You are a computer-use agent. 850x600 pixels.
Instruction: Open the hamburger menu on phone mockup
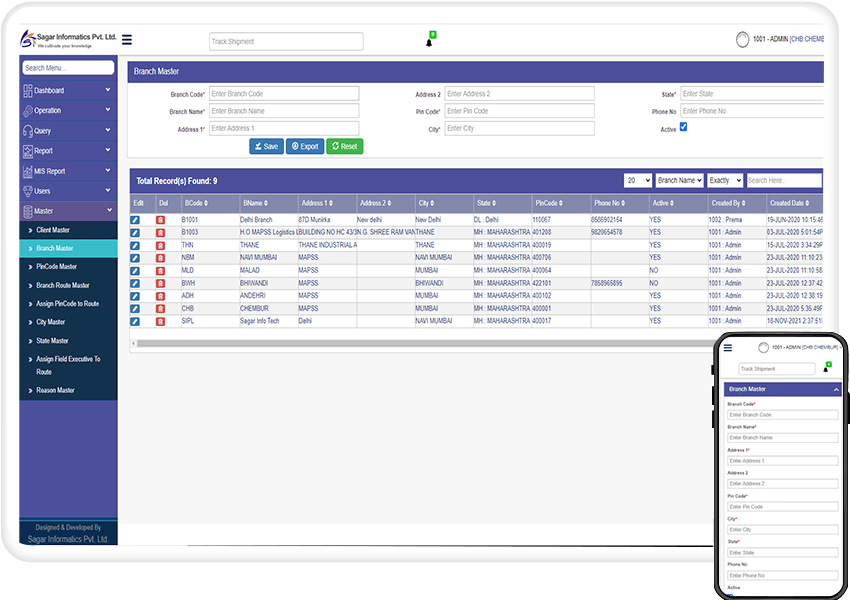tap(728, 348)
